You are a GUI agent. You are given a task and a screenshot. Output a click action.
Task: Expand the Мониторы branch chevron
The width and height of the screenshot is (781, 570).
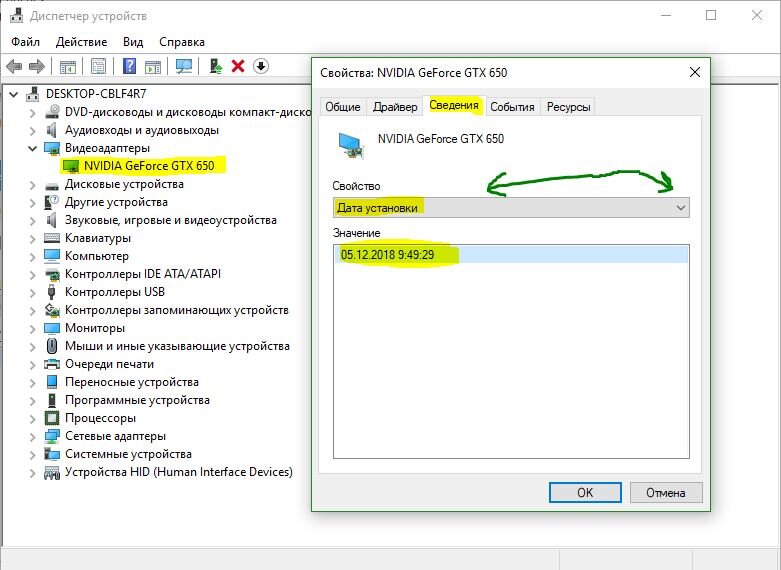[x=32, y=328]
